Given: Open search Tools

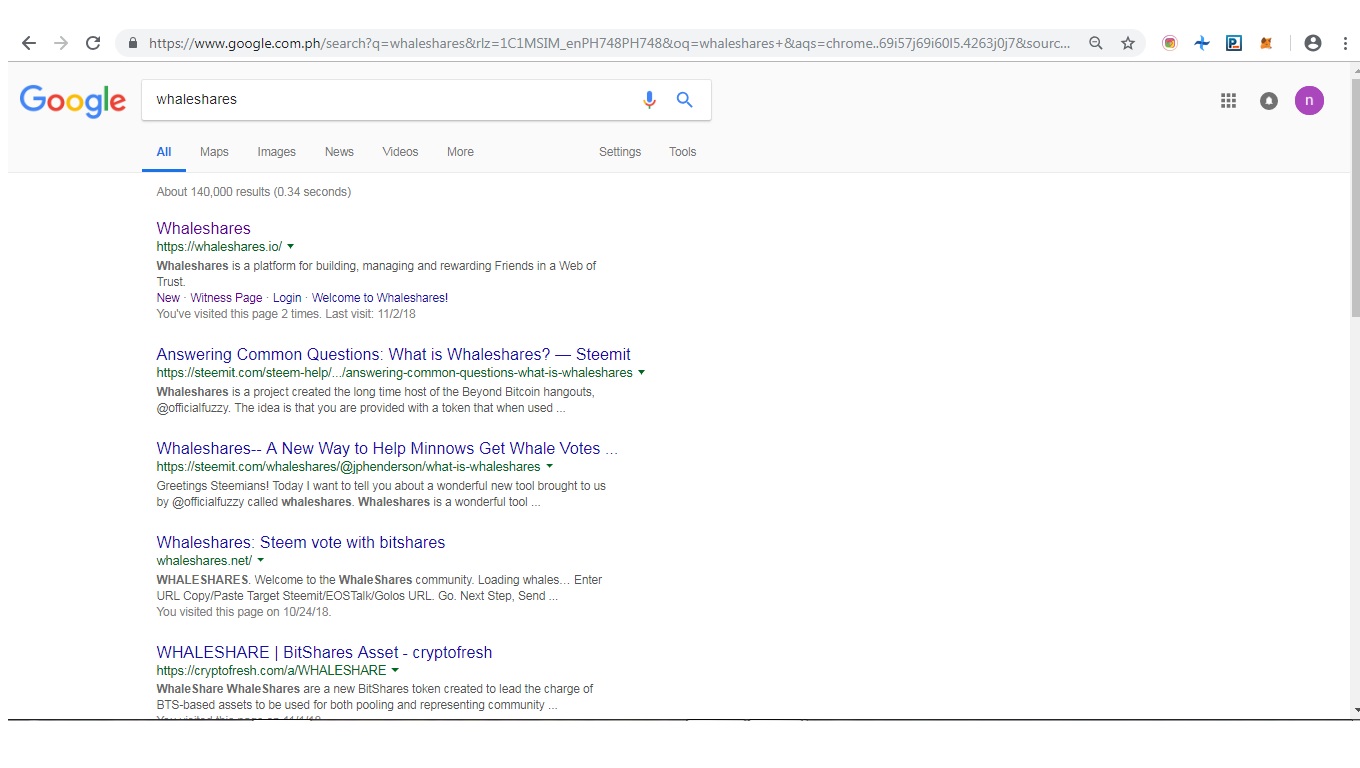Looking at the screenshot, I should coord(683,152).
